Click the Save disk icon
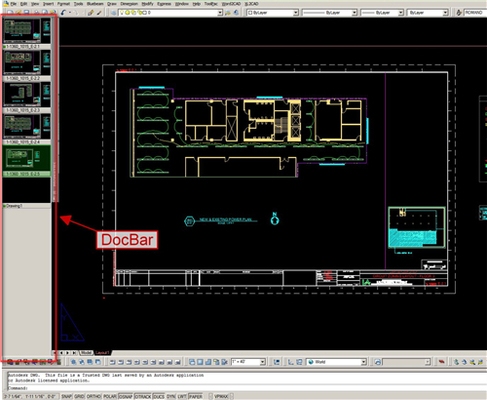The width and height of the screenshot is (487, 400). coord(26,13)
